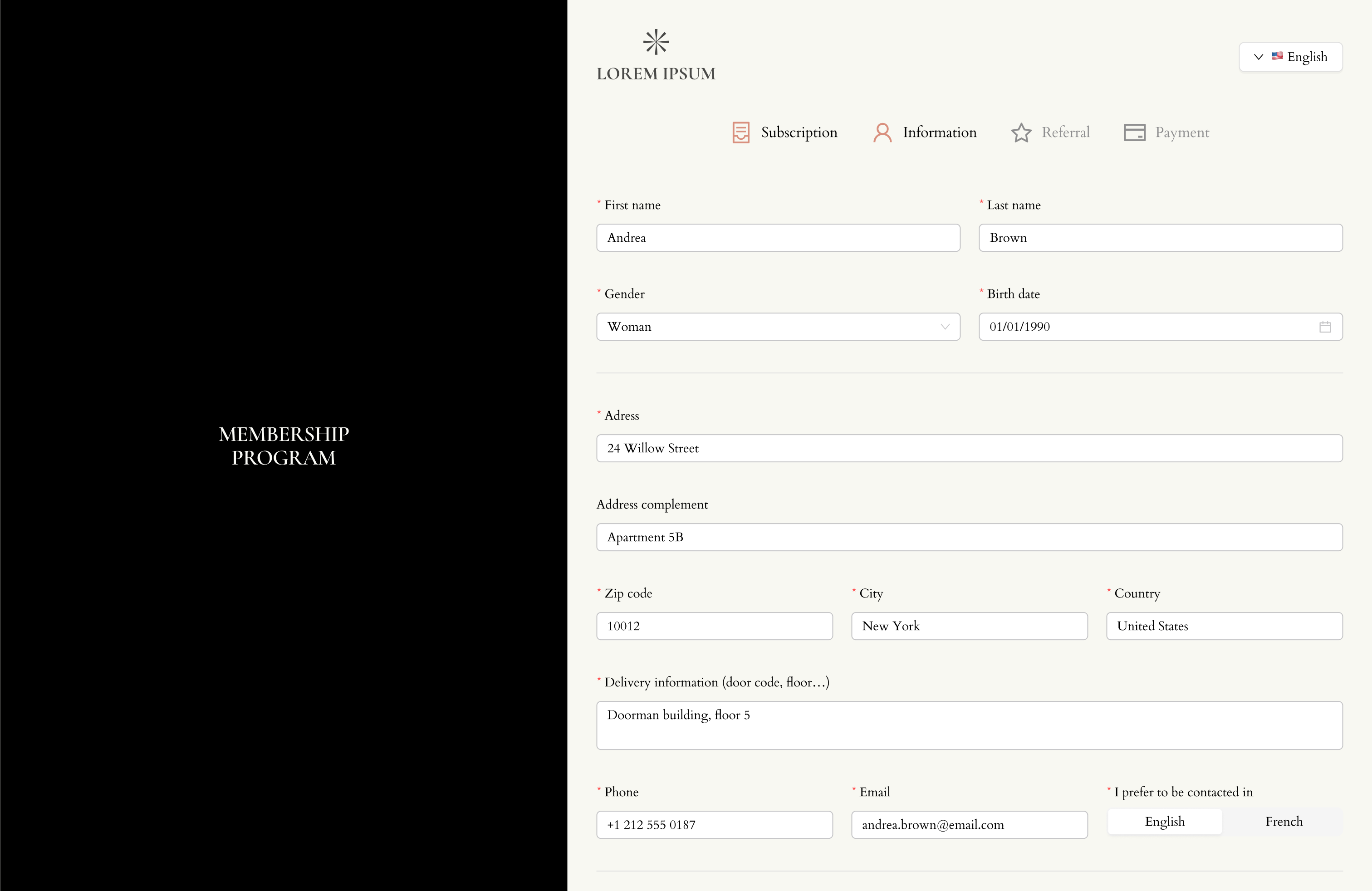
Task: Click the First name field
Action: [778, 237]
